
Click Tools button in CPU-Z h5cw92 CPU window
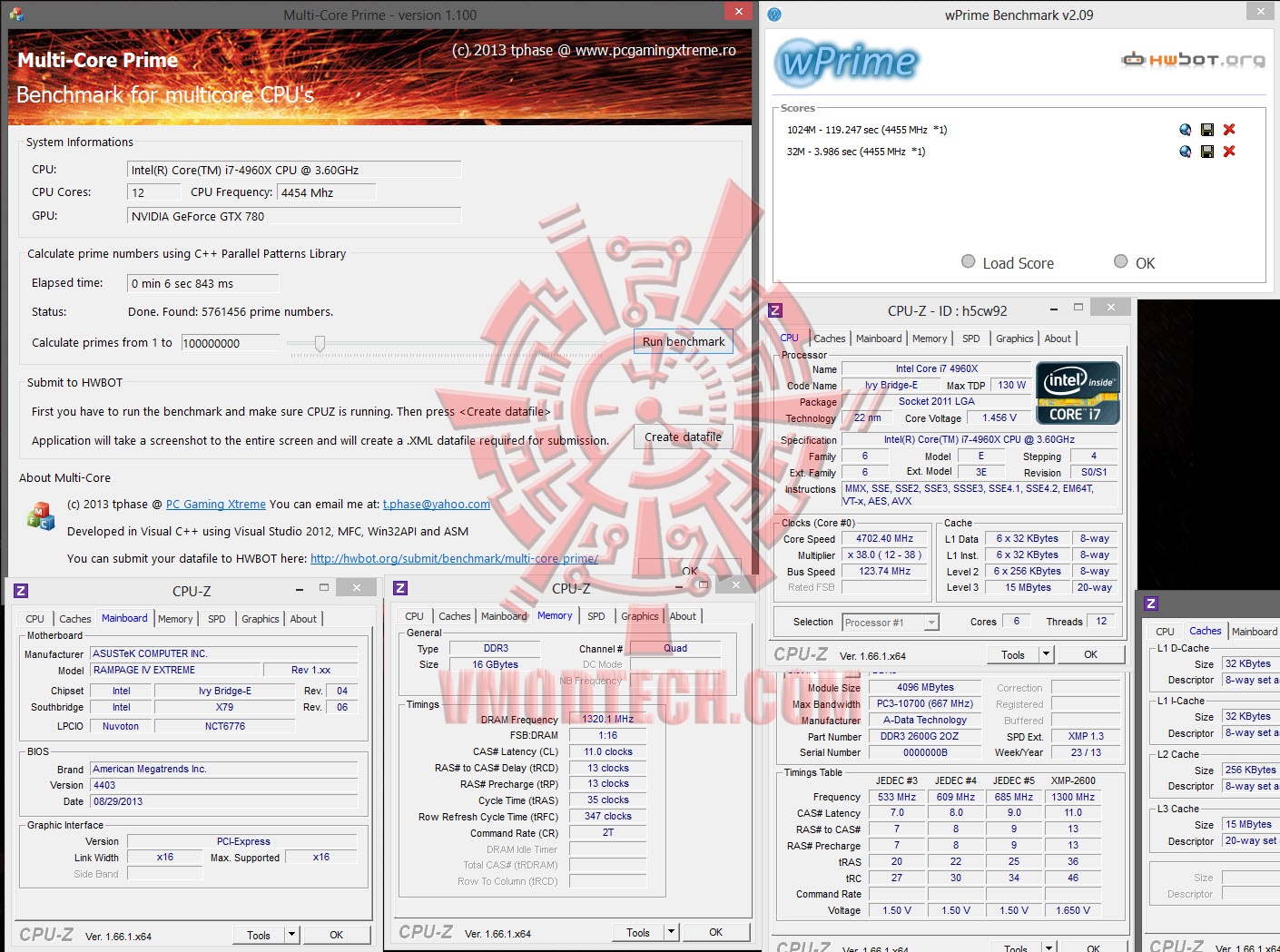coord(1013,654)
